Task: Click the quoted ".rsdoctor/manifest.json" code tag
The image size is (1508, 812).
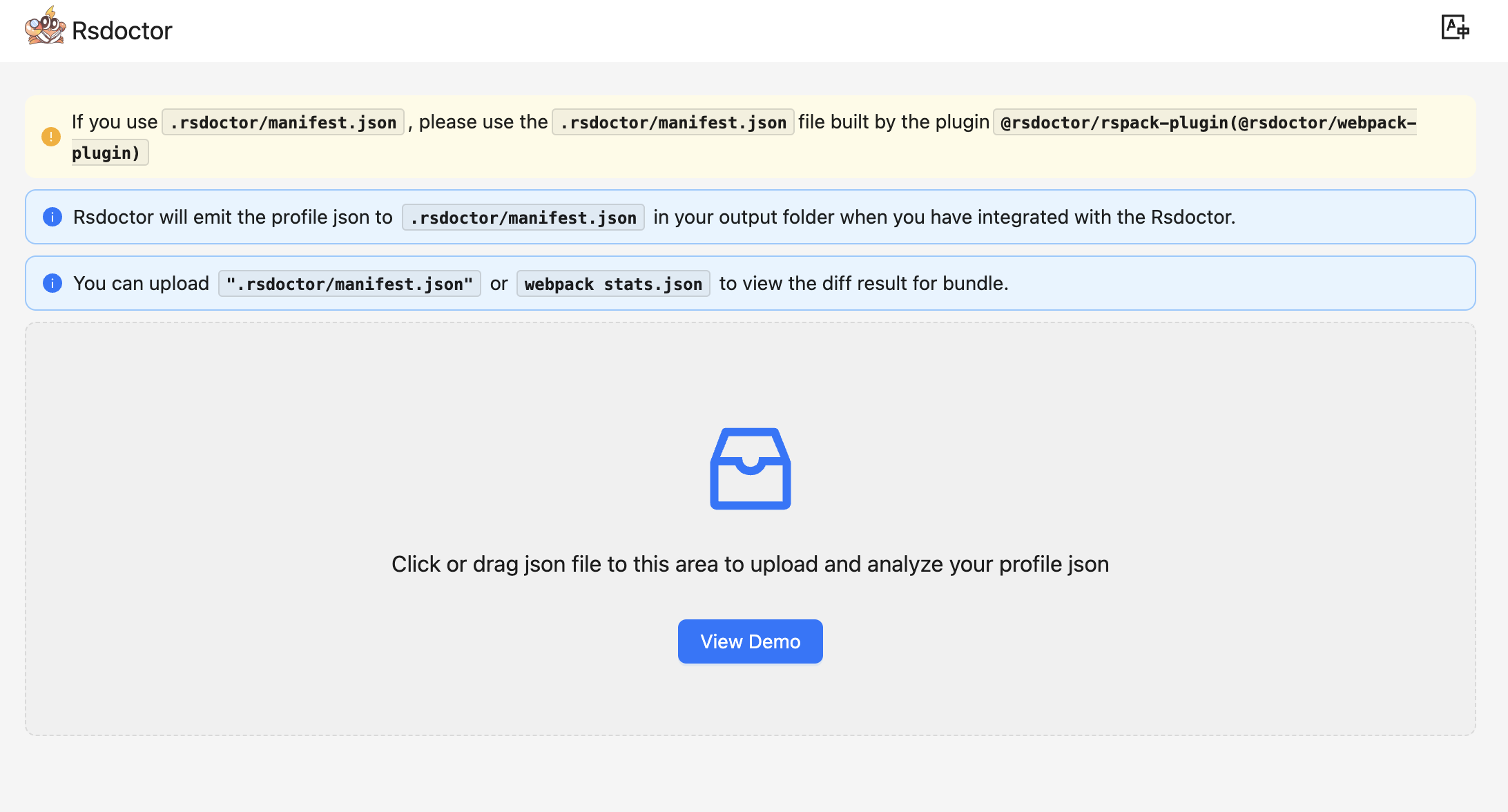Action: pyautogui.click(x=349, y=284)
